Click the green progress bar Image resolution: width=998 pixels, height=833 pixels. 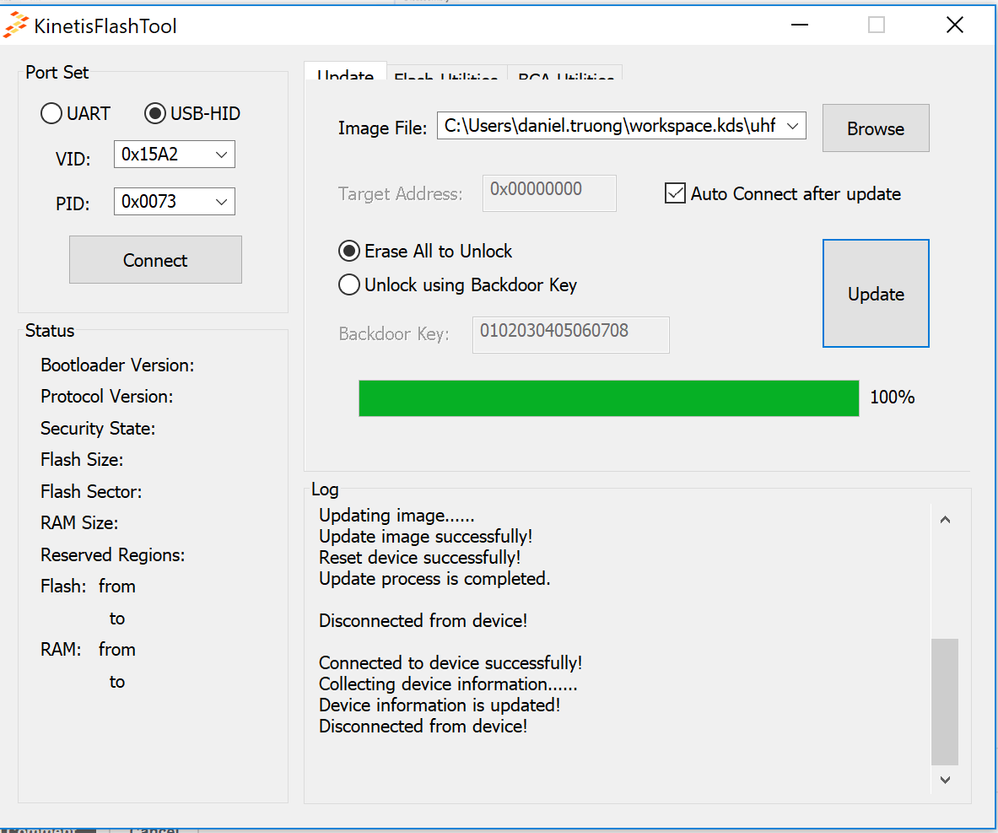point(608,398)
